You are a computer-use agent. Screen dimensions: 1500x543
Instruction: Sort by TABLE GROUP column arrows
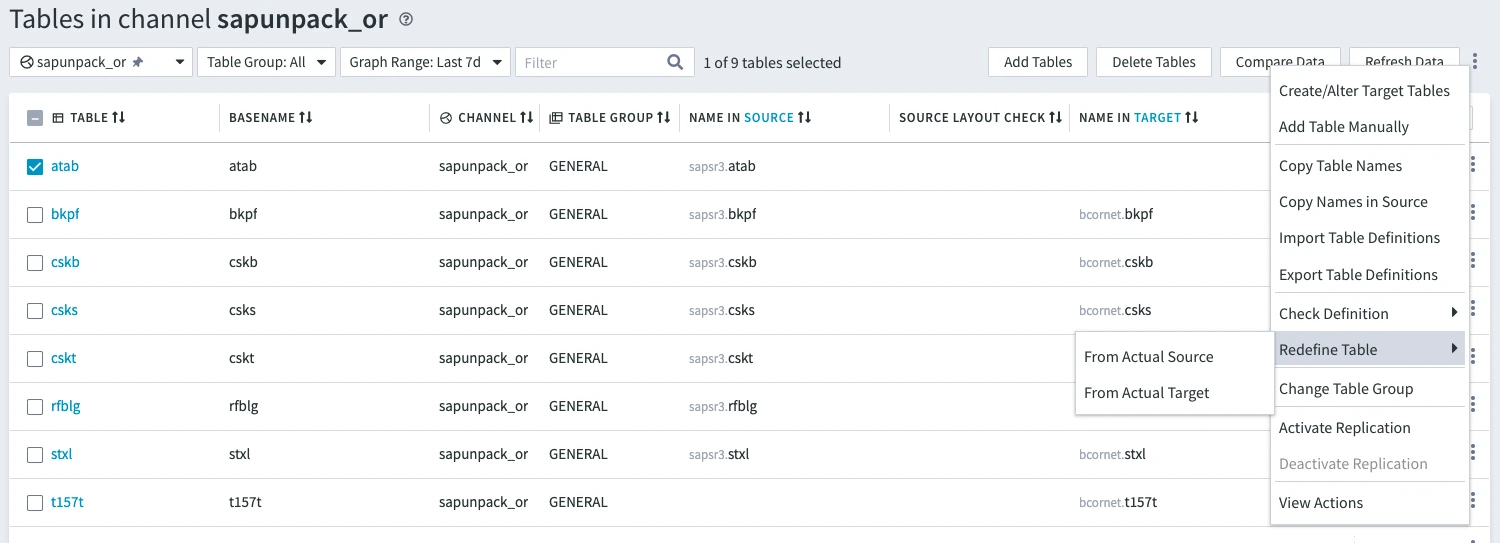pyautogui.click(x=663, y=118)
